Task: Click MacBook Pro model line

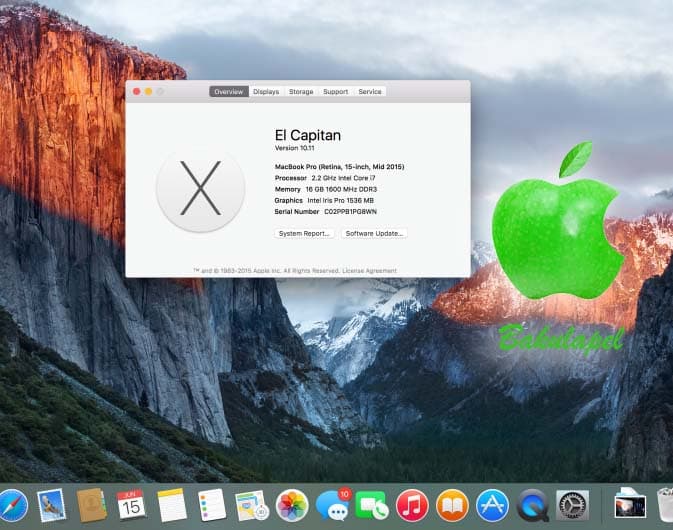Action: pos(340,167)
